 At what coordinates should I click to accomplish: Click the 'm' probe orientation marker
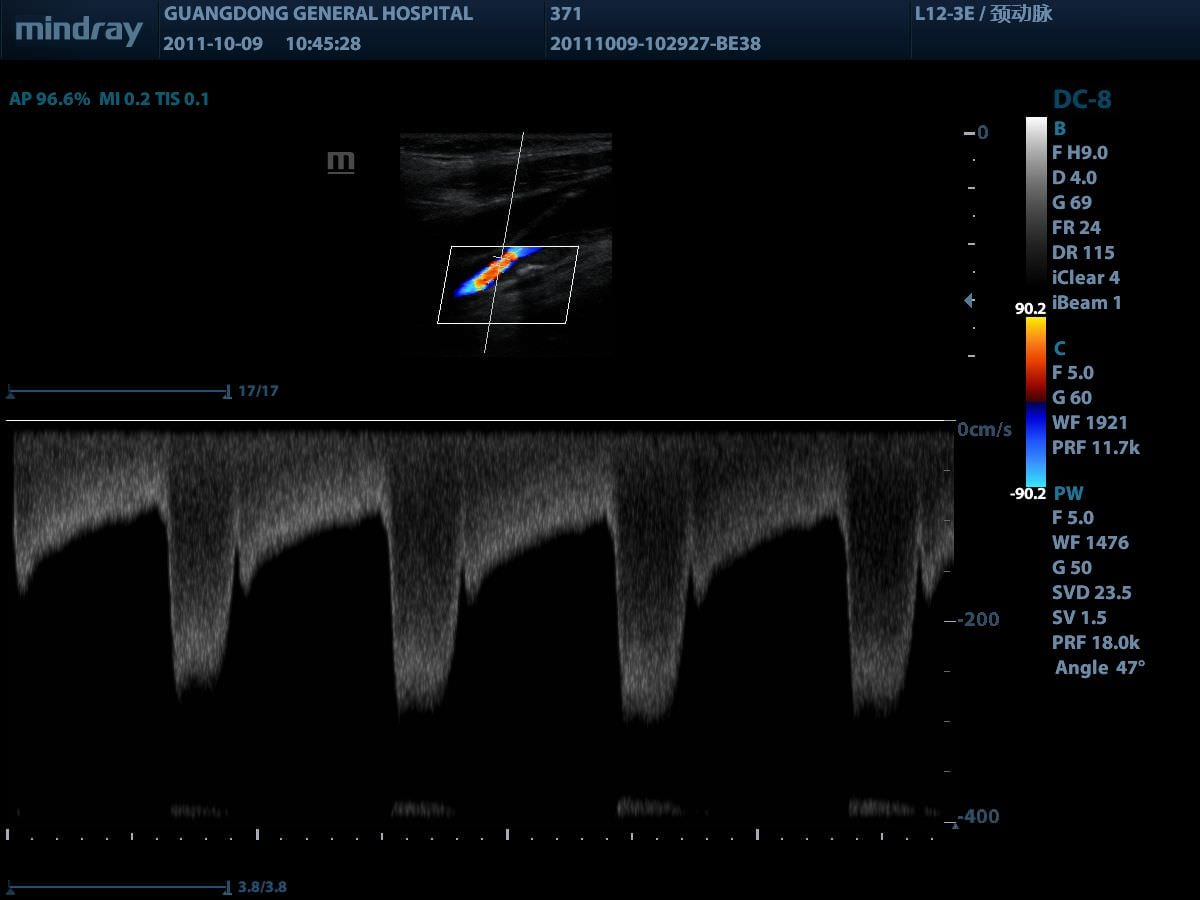pyautogui.click(x=341, y=162)
